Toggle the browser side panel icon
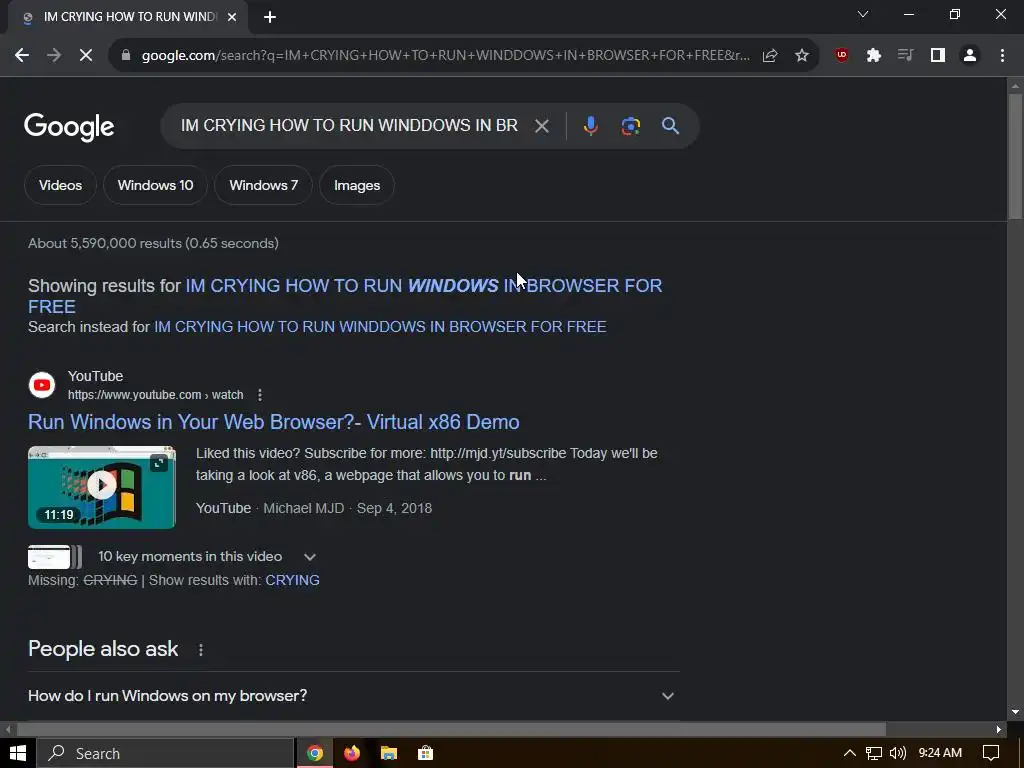 pyautogui.click(x=938, y=56)
